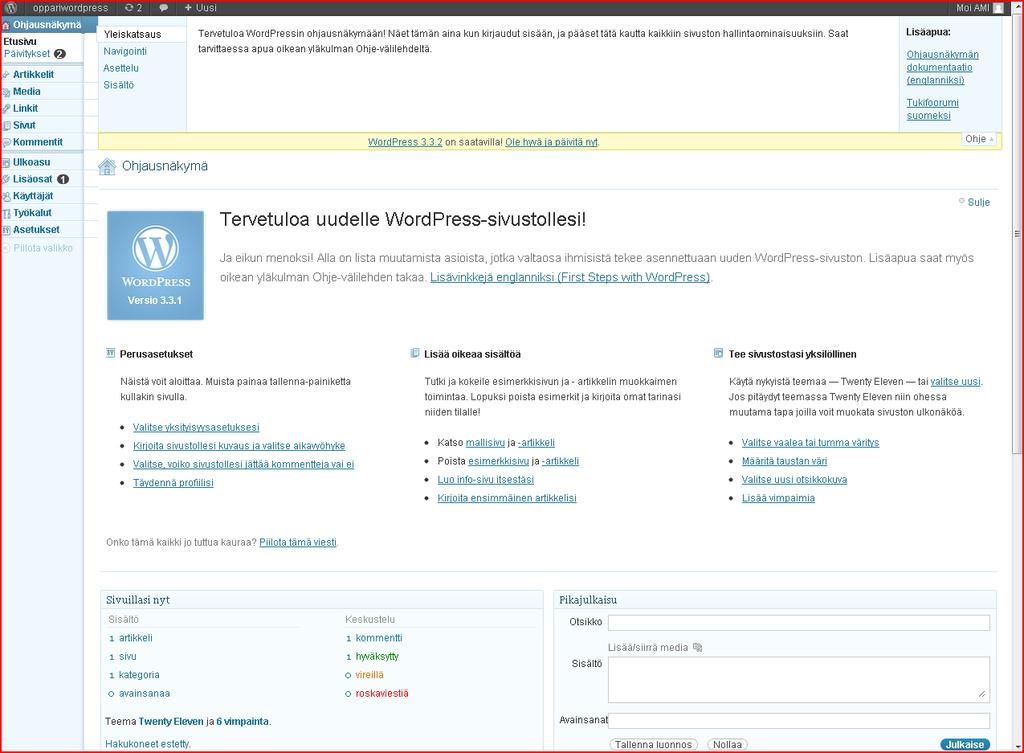Click the Tallenna luonnos button
This screenshot has width=1024, height=753.
pos(653,745)
